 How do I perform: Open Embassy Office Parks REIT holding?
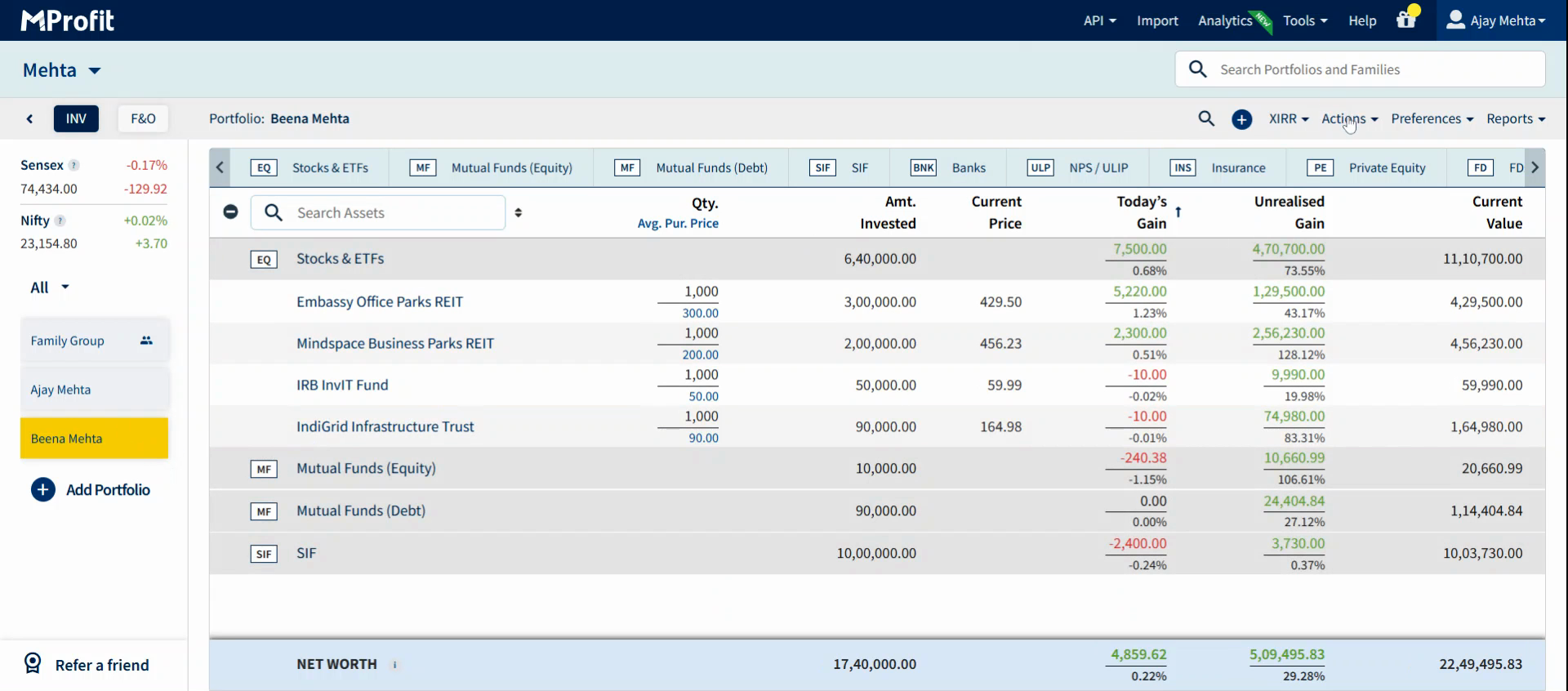pos(379,302)
